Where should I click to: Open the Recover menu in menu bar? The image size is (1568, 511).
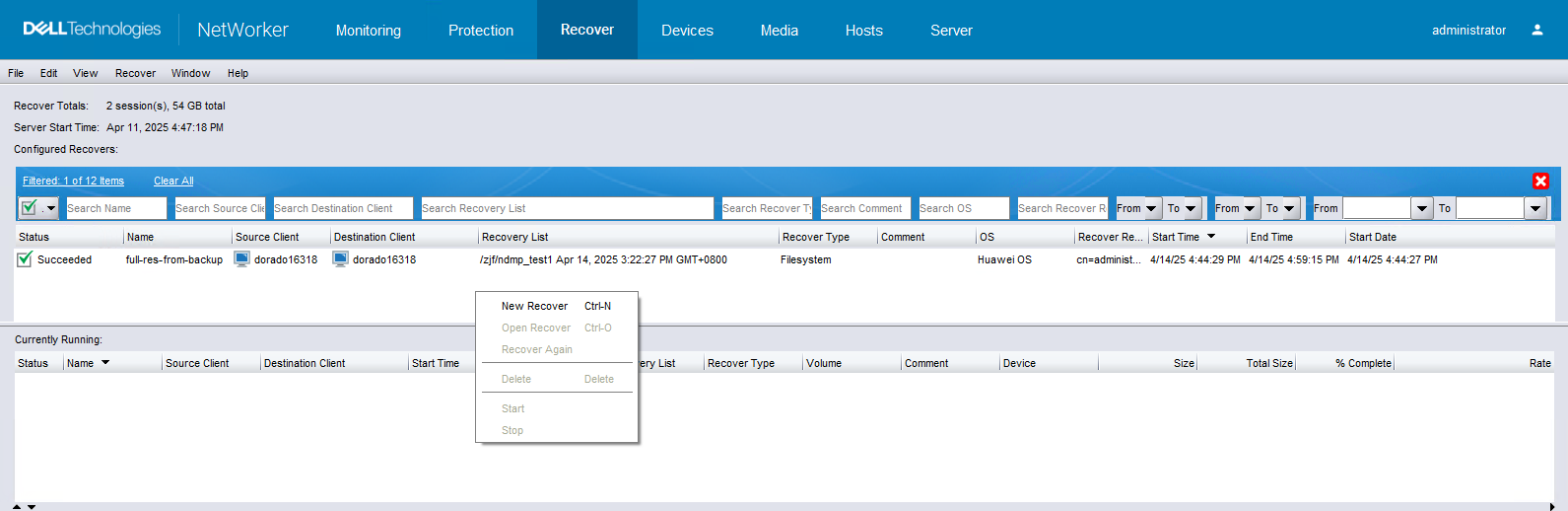(135, 73)
